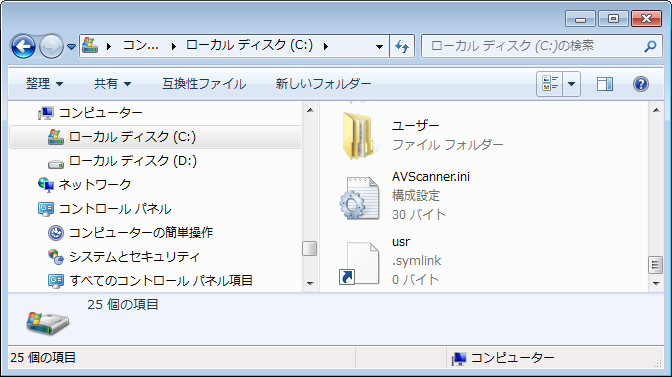672x377 pixels.
Task: Toggle the preview pane button
Action: (x=605, y=84)
